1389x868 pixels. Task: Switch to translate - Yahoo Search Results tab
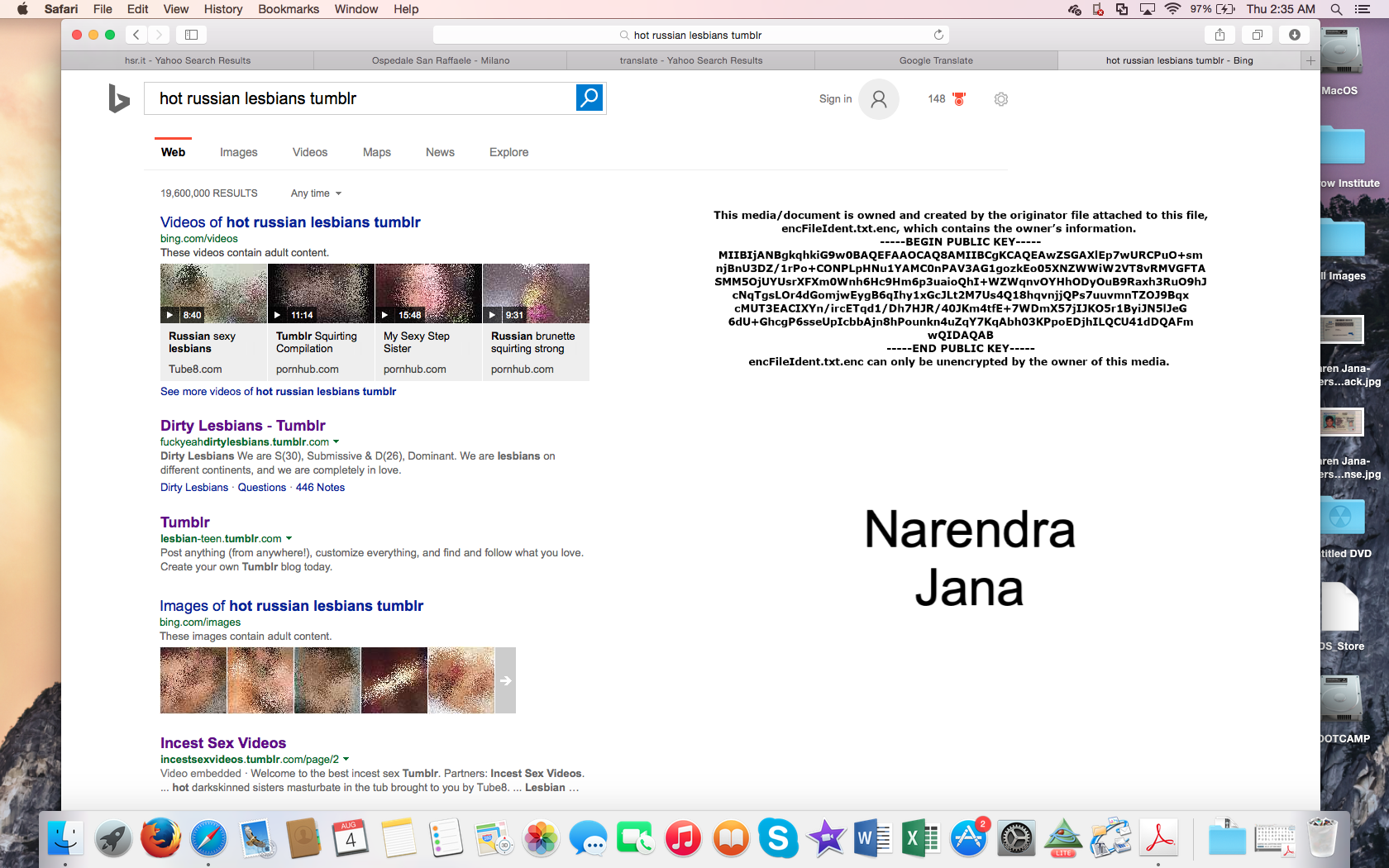click(x=691, y=60)
